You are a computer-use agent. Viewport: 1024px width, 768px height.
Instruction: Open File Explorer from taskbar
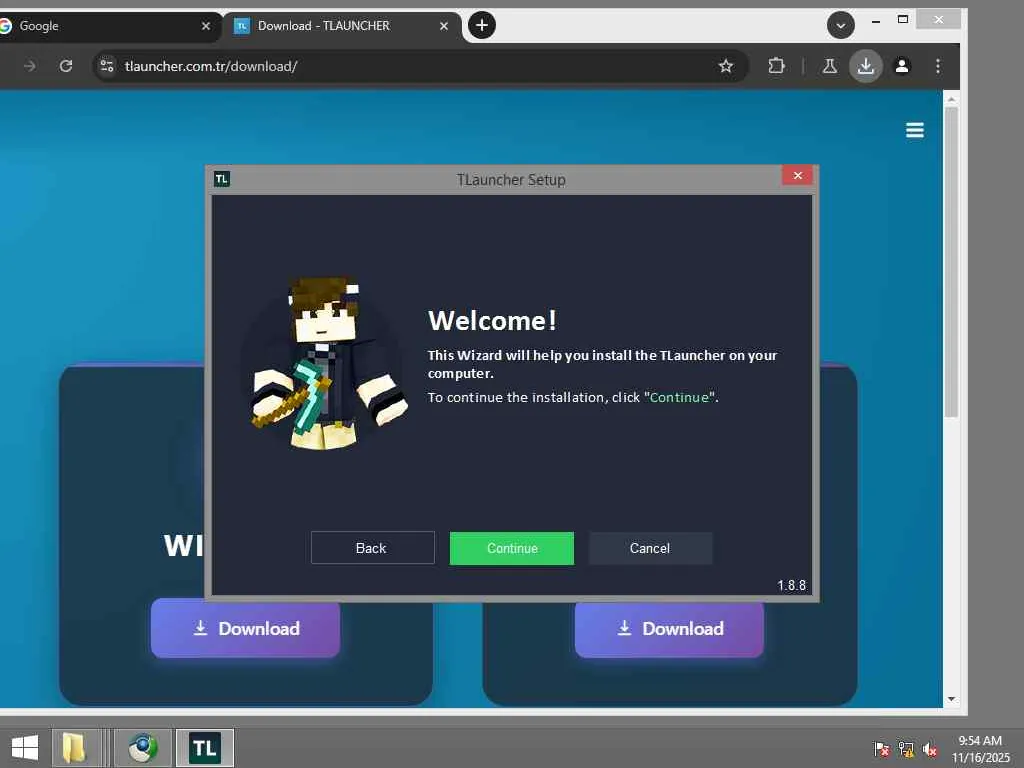[x=74, y=748]
